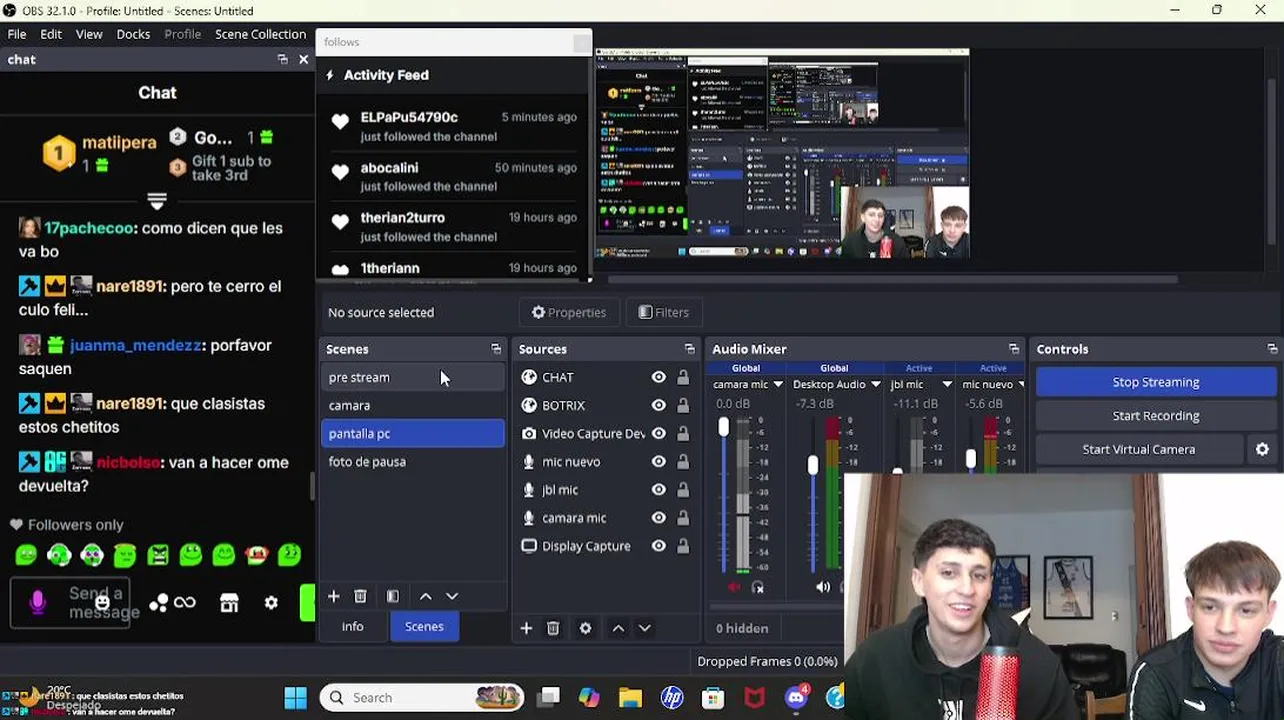Move selected source down
The height and width of the screenshot is (720, 1284).
(x=644, y=628)
